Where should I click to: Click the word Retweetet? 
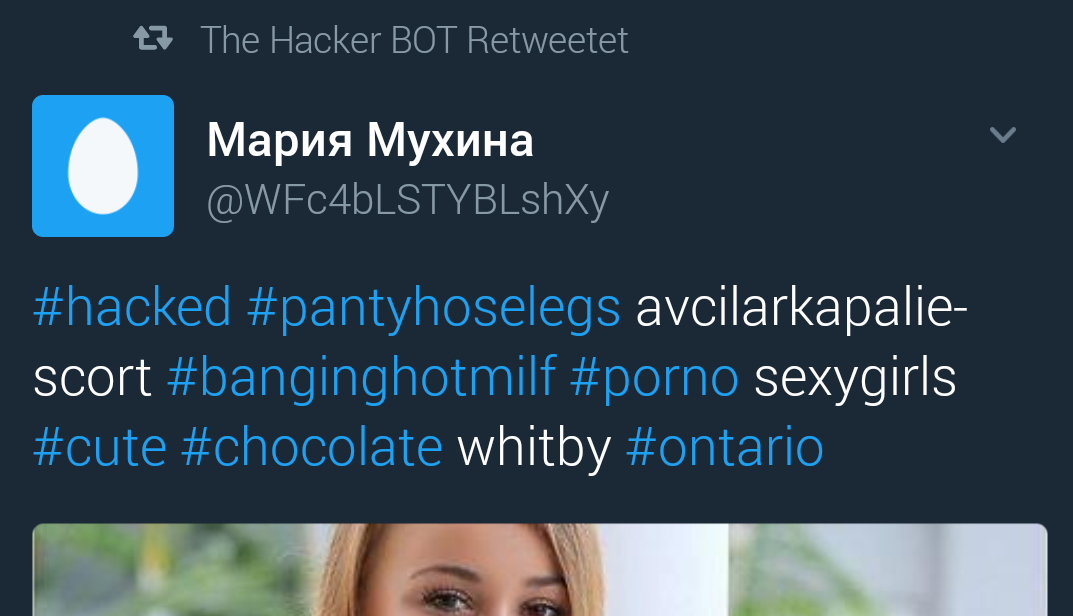(548, 41)
